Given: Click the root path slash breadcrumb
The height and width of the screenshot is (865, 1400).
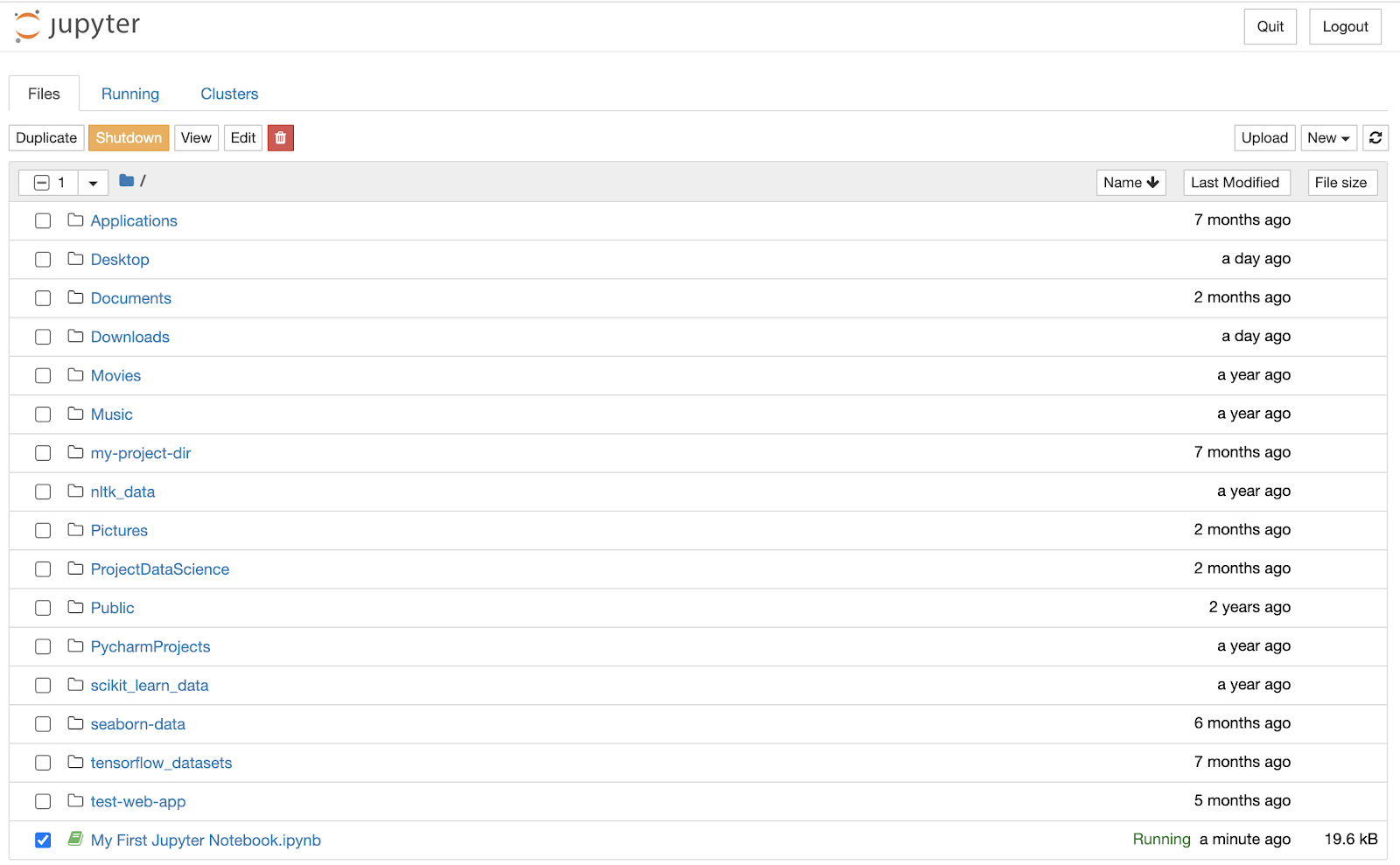Looking at the screenshot, I should 143,181.
